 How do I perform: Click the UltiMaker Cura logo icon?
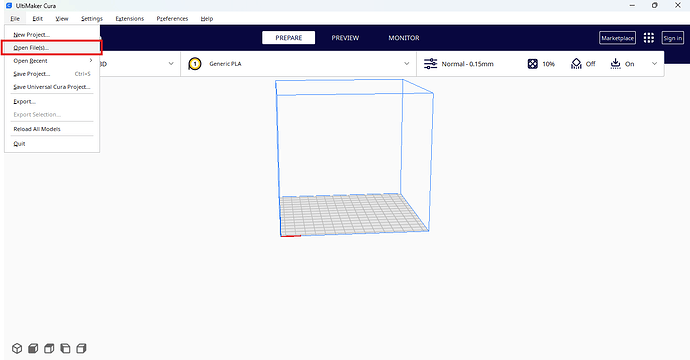click(x=9, y=6)
